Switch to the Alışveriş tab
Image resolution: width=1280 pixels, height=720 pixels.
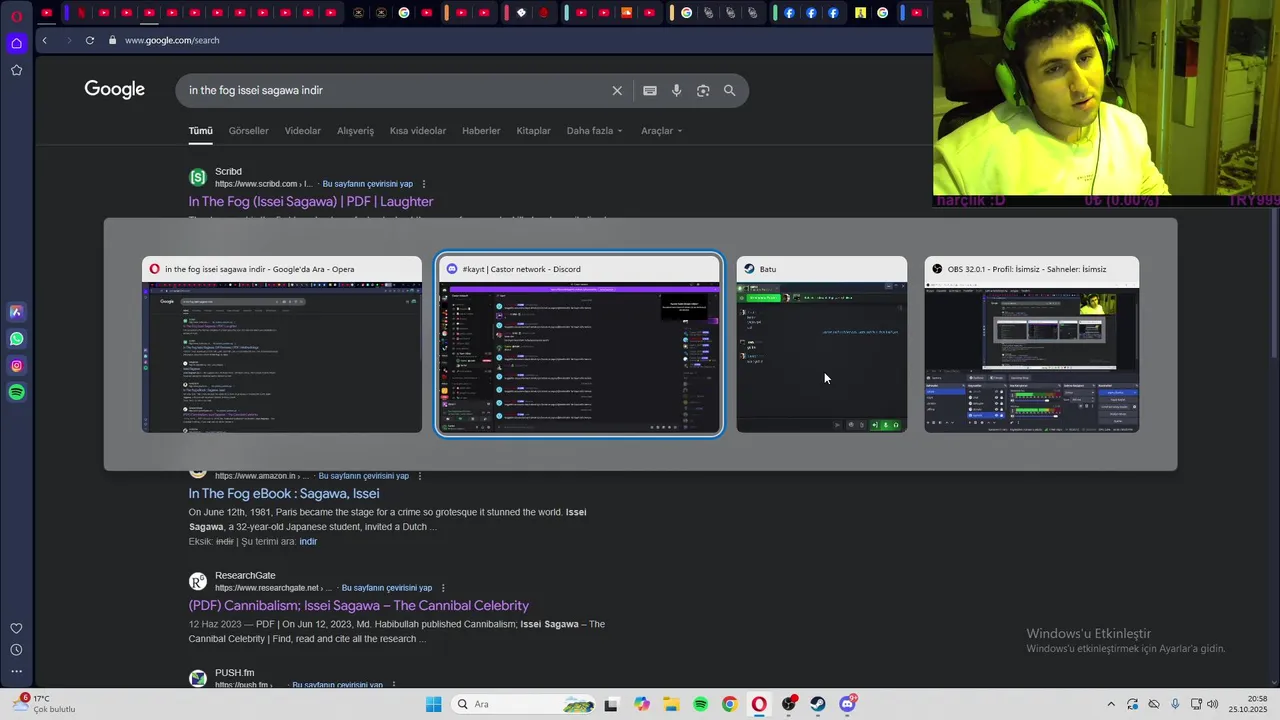(x=355, y=131)
